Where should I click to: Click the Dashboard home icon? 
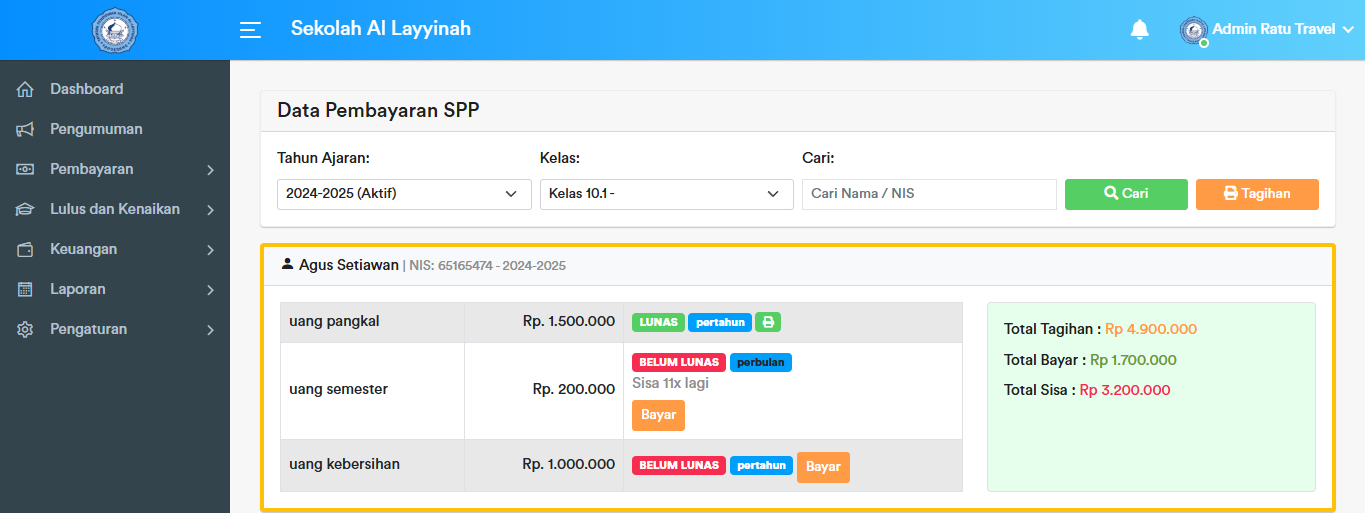26,89
